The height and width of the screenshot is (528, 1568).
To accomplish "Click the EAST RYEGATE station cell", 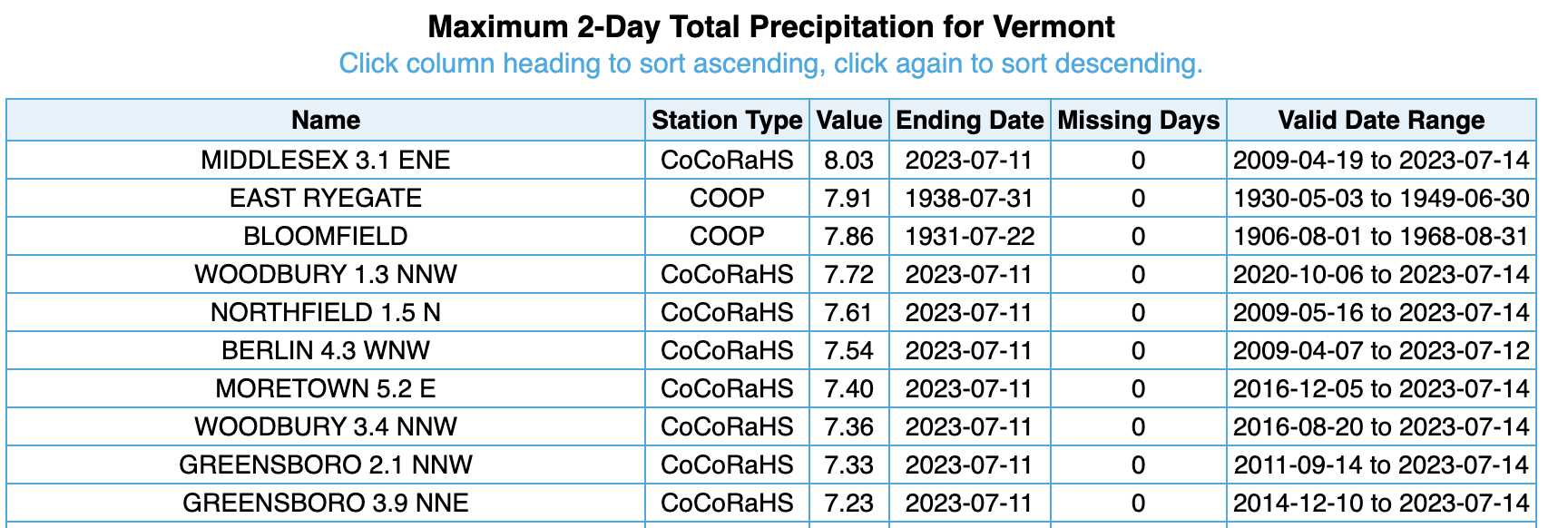I will (x=326, y=199).
